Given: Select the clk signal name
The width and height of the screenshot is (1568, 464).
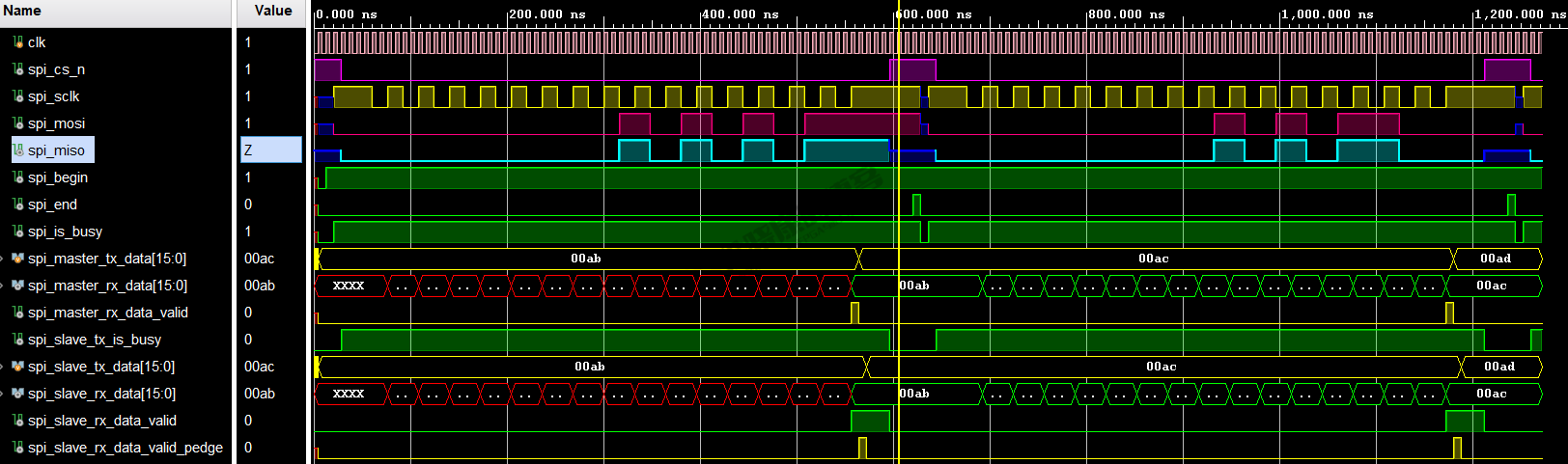Looking at the screenshot, I should click(x=37, y=42).
